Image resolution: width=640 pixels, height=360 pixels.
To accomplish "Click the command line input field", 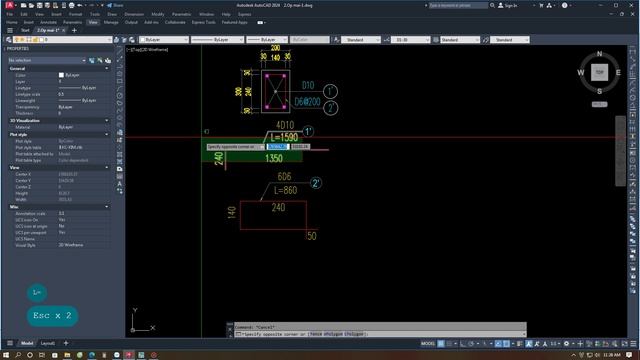I will (x=380, y=334).
